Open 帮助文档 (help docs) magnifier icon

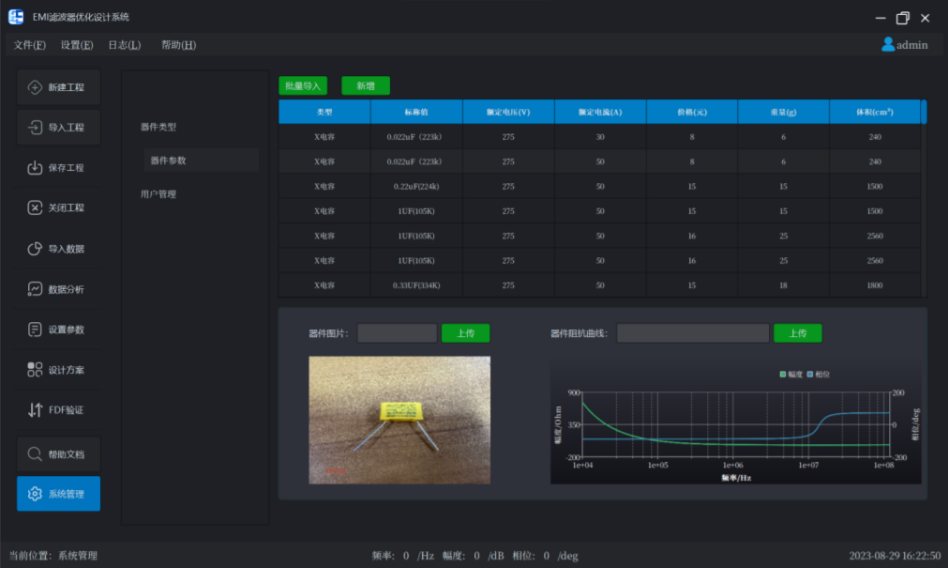point(34,454)
